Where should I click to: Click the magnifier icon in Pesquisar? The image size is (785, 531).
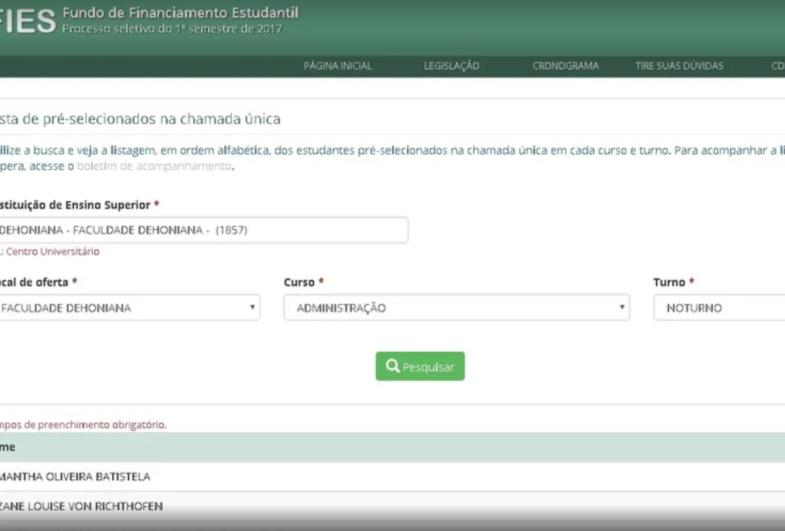(x=392, y=366)
